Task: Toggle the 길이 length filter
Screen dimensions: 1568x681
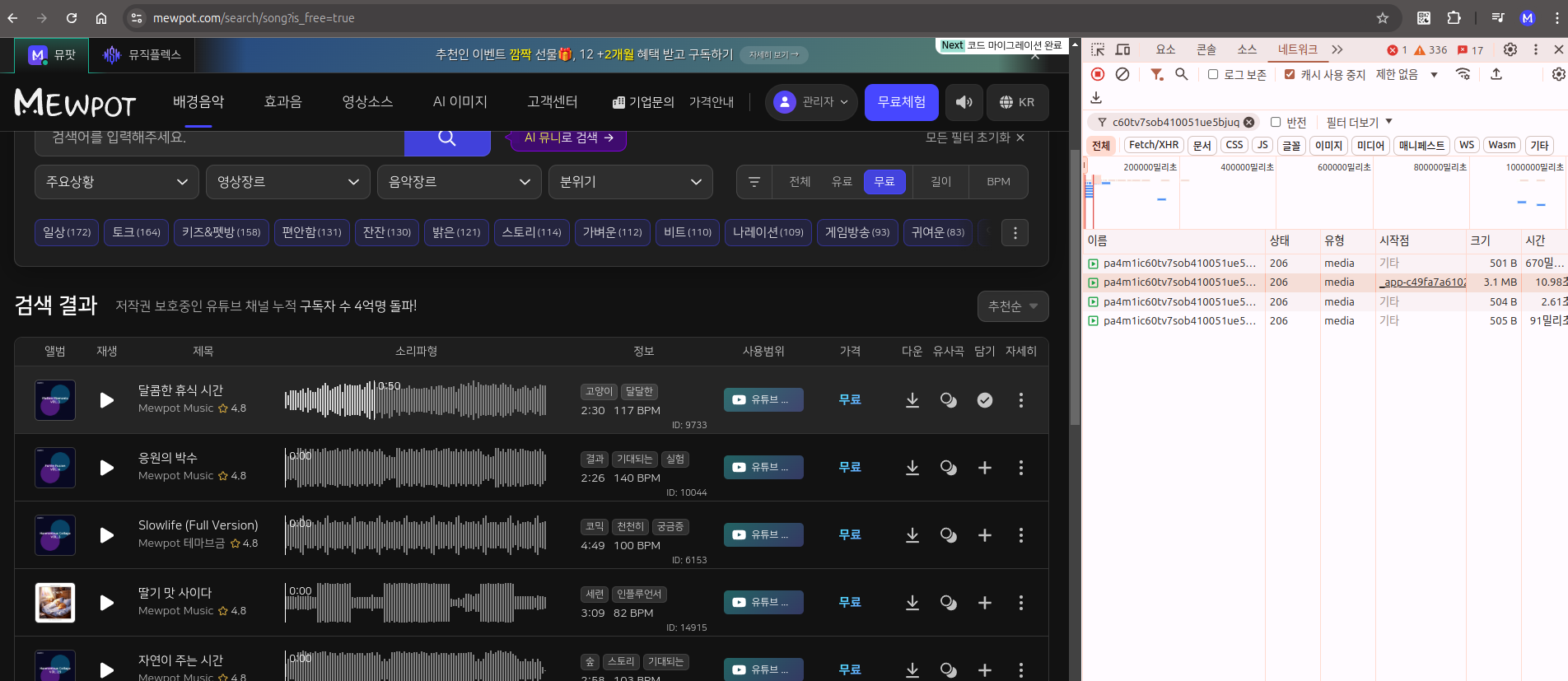Action: (x=940, y=182)
